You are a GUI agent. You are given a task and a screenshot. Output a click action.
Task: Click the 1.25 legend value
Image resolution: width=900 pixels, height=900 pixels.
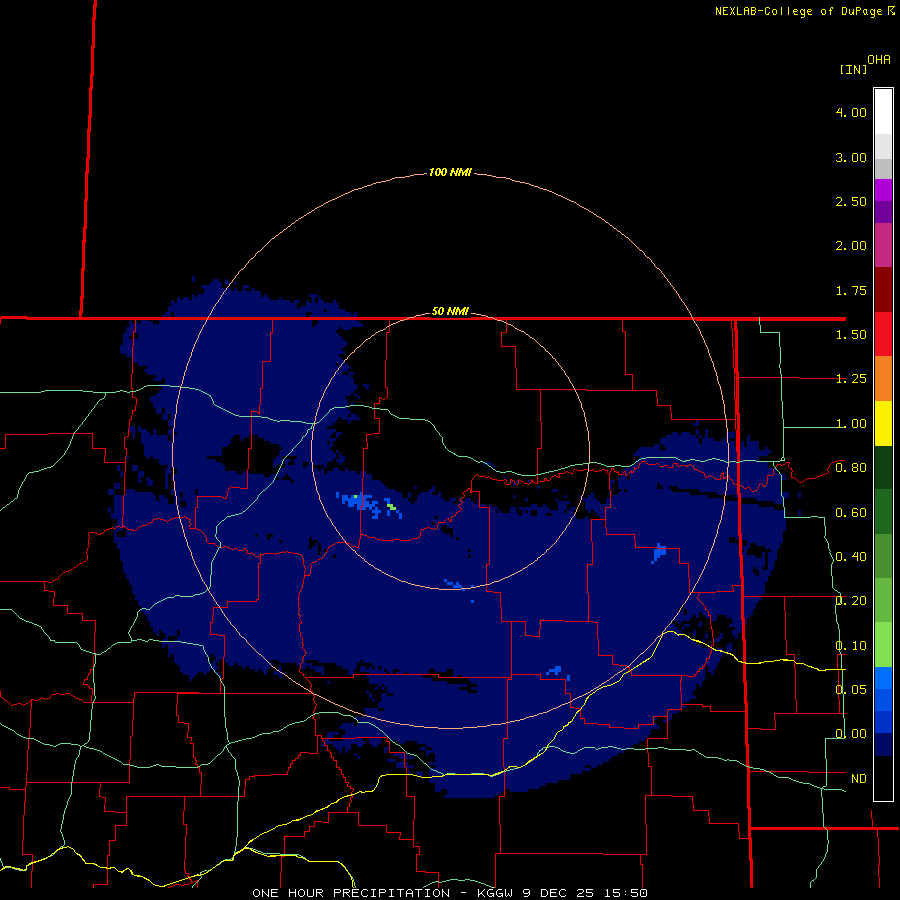851,379
